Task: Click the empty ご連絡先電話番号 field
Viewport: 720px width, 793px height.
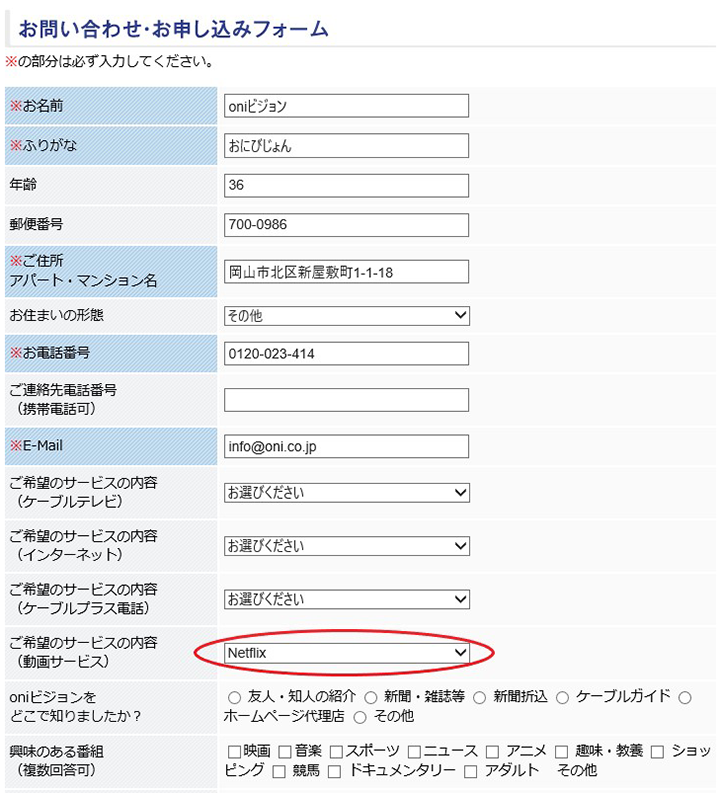Action: click(346, 400)
